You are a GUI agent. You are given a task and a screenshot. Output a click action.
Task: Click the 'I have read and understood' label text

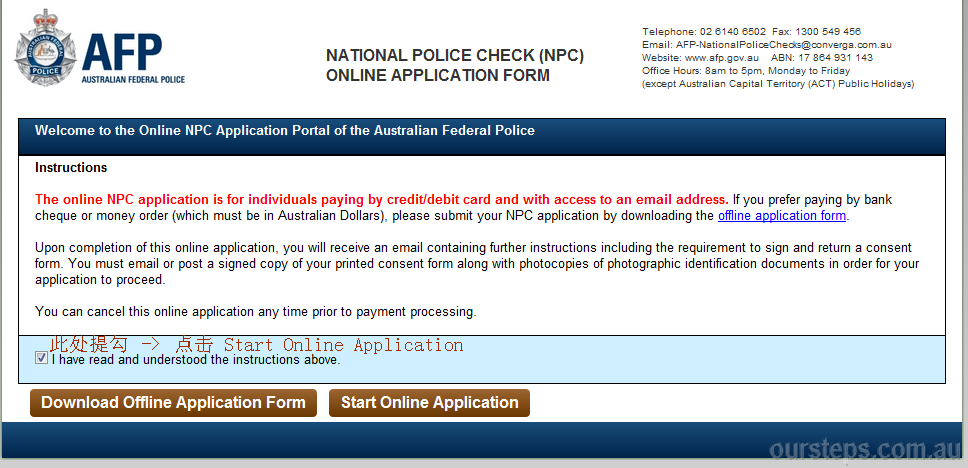pos(196,359)
